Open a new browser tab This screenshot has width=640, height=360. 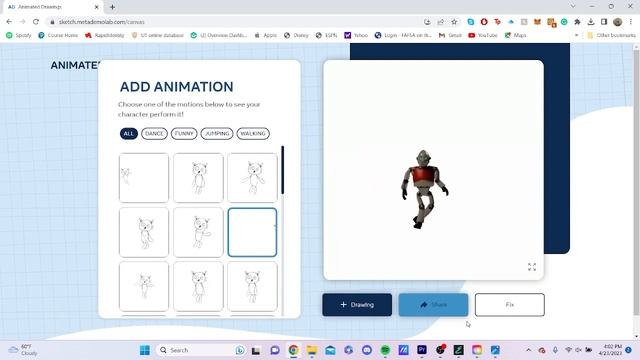pos(112,7)
